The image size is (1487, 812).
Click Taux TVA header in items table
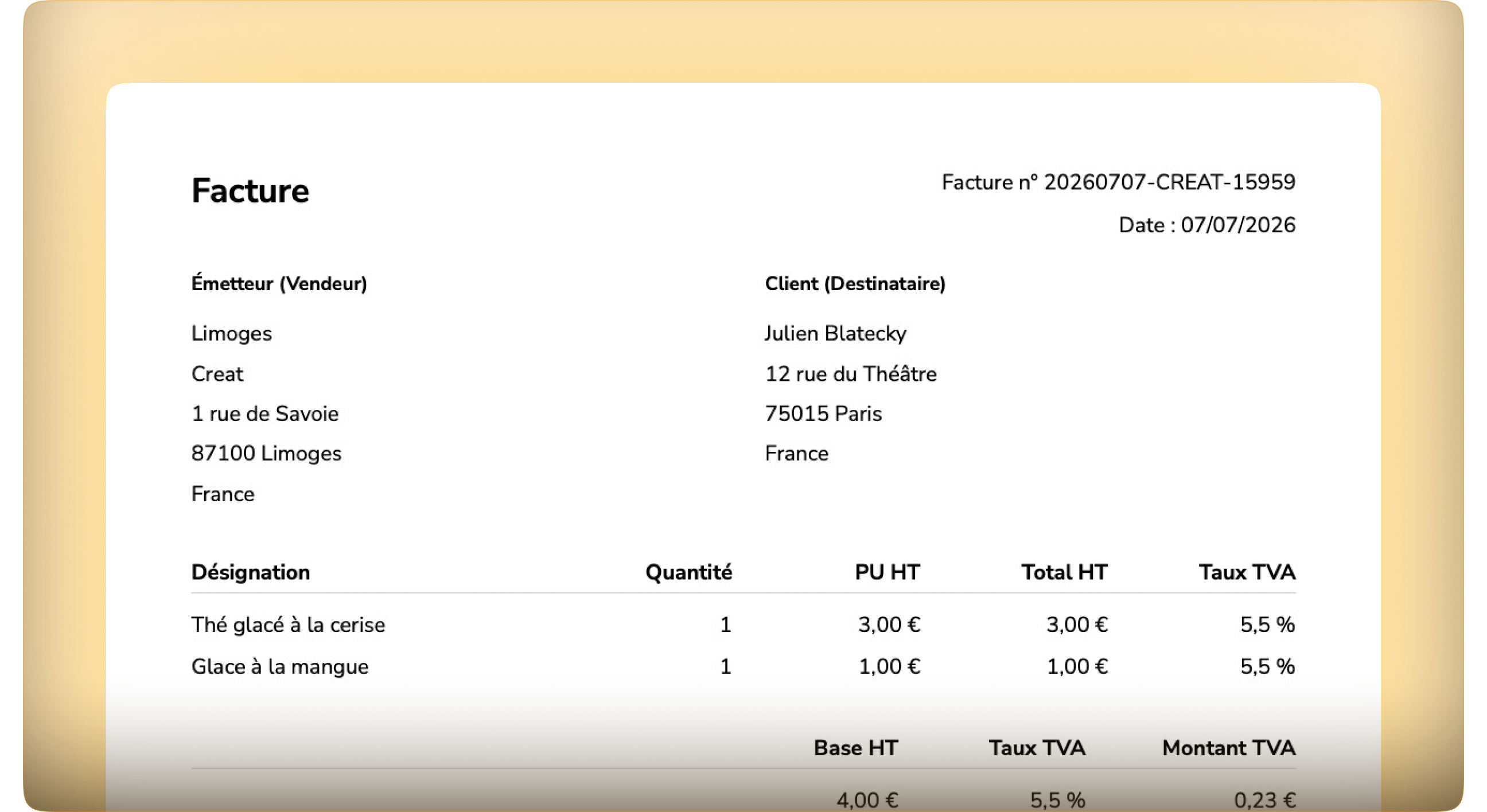point(1247,572)
